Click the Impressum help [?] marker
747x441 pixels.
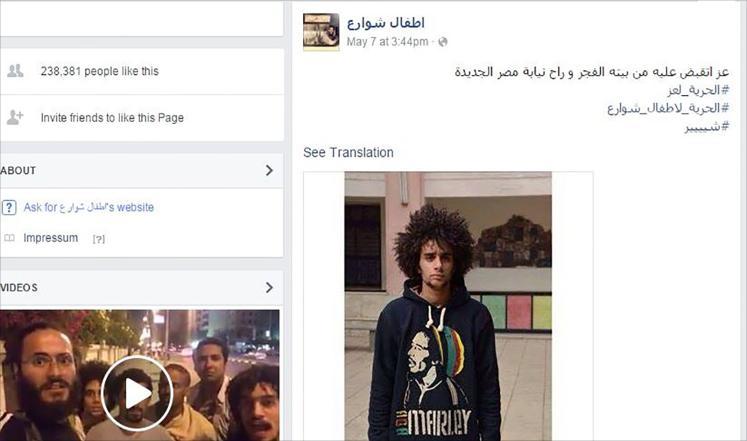click(x=99, y=239)
